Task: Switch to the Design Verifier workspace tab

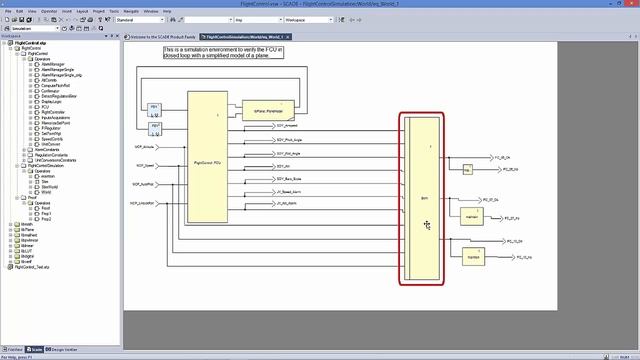Action: (x=61, y=350)
